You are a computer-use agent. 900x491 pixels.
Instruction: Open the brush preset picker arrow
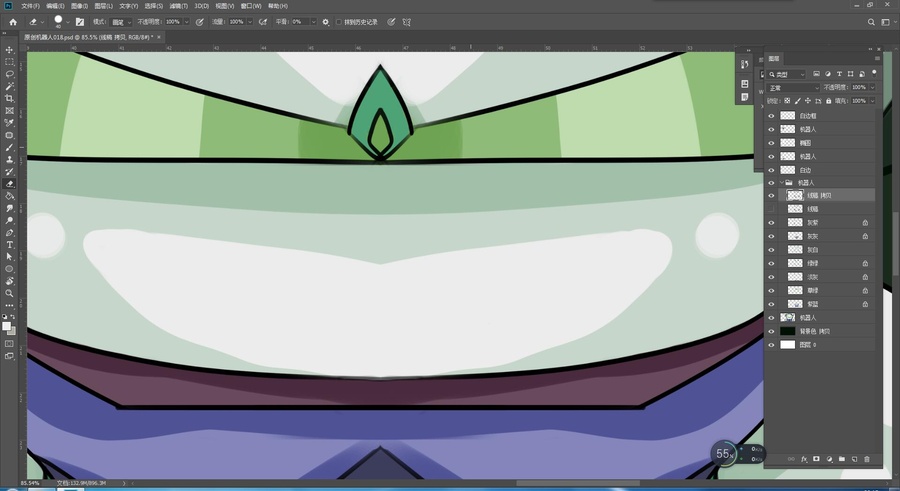pos(68,22)
